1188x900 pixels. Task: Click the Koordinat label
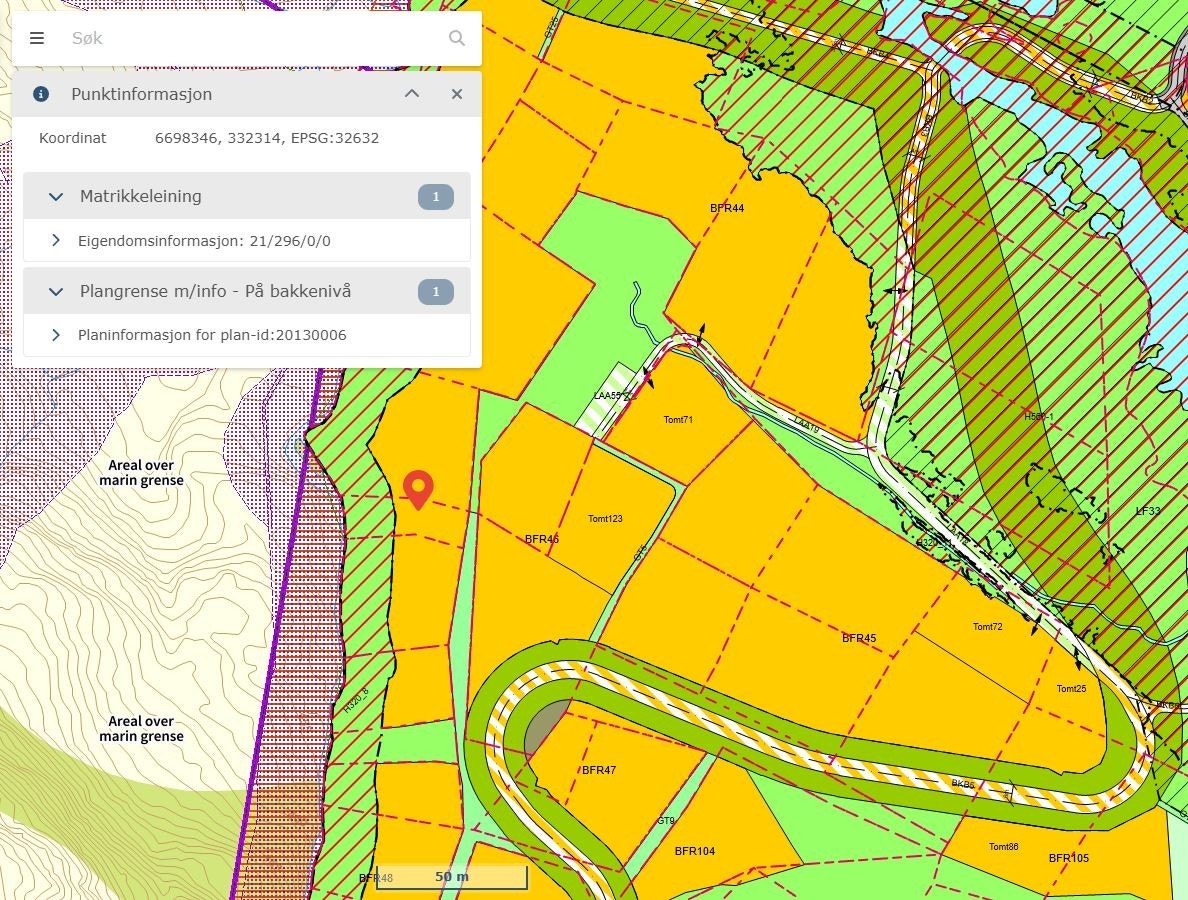coord(73,138)
